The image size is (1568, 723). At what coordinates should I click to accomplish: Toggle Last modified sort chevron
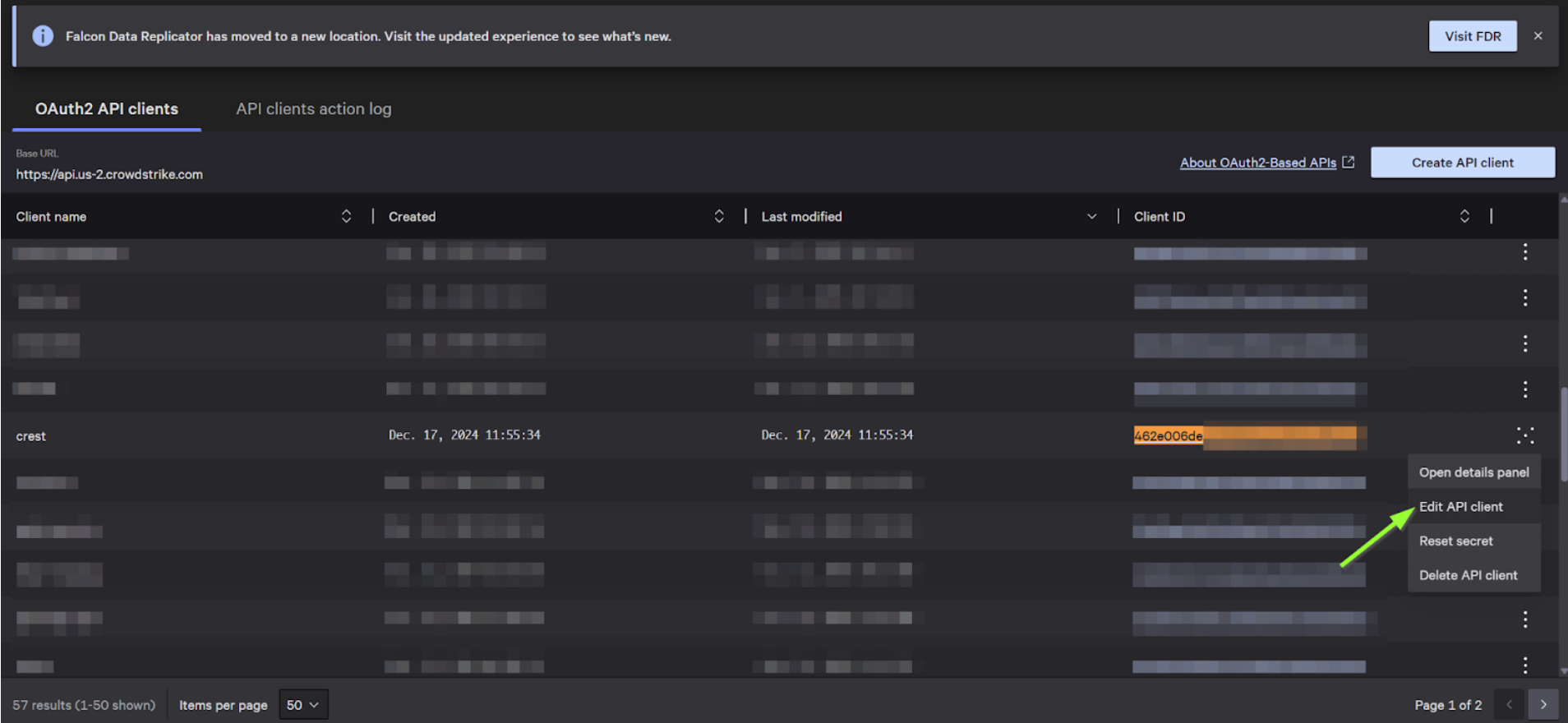pos(1091,217)
